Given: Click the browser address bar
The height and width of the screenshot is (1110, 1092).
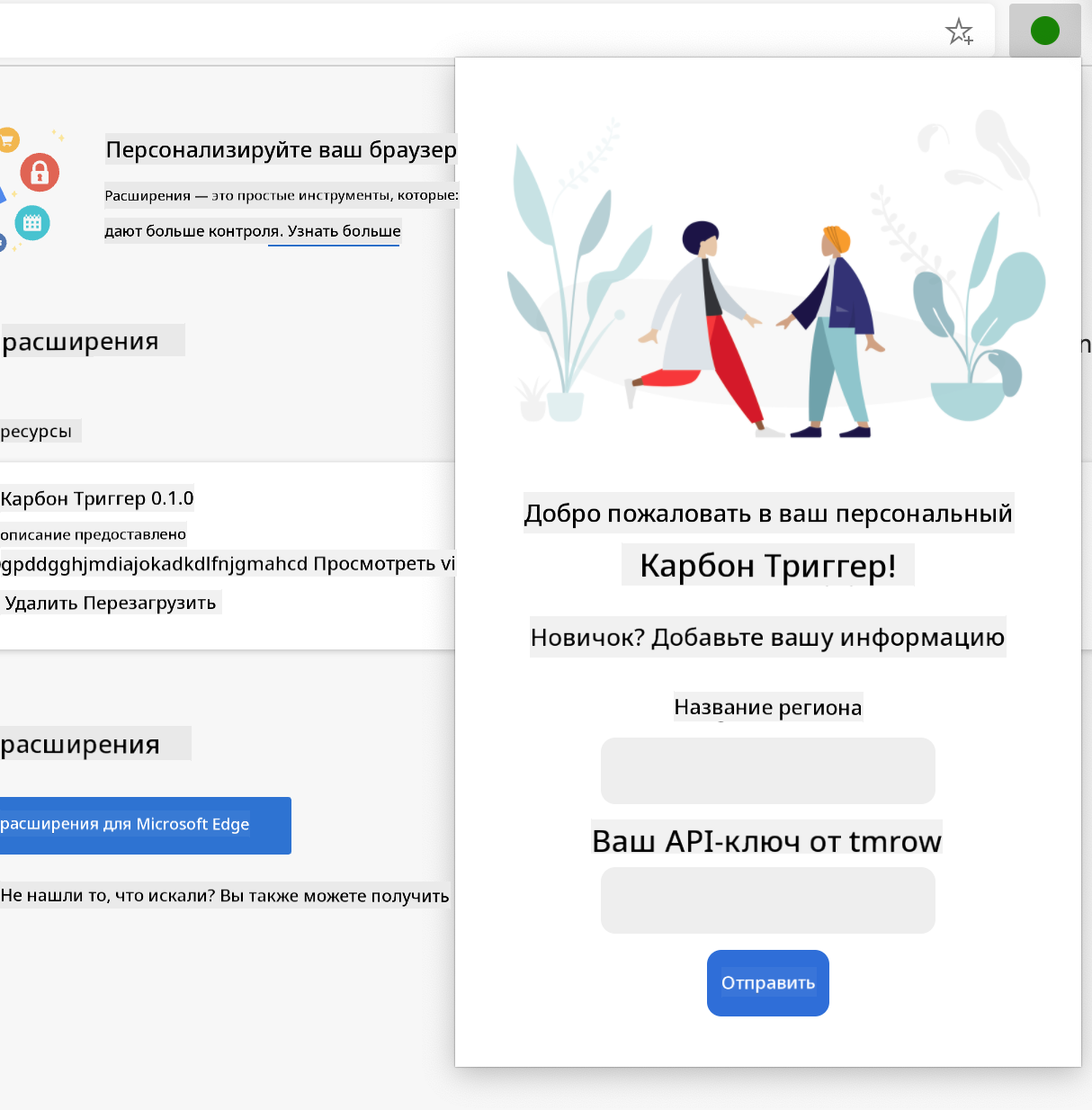Looking at the screenshot, I should pos(450,31).
